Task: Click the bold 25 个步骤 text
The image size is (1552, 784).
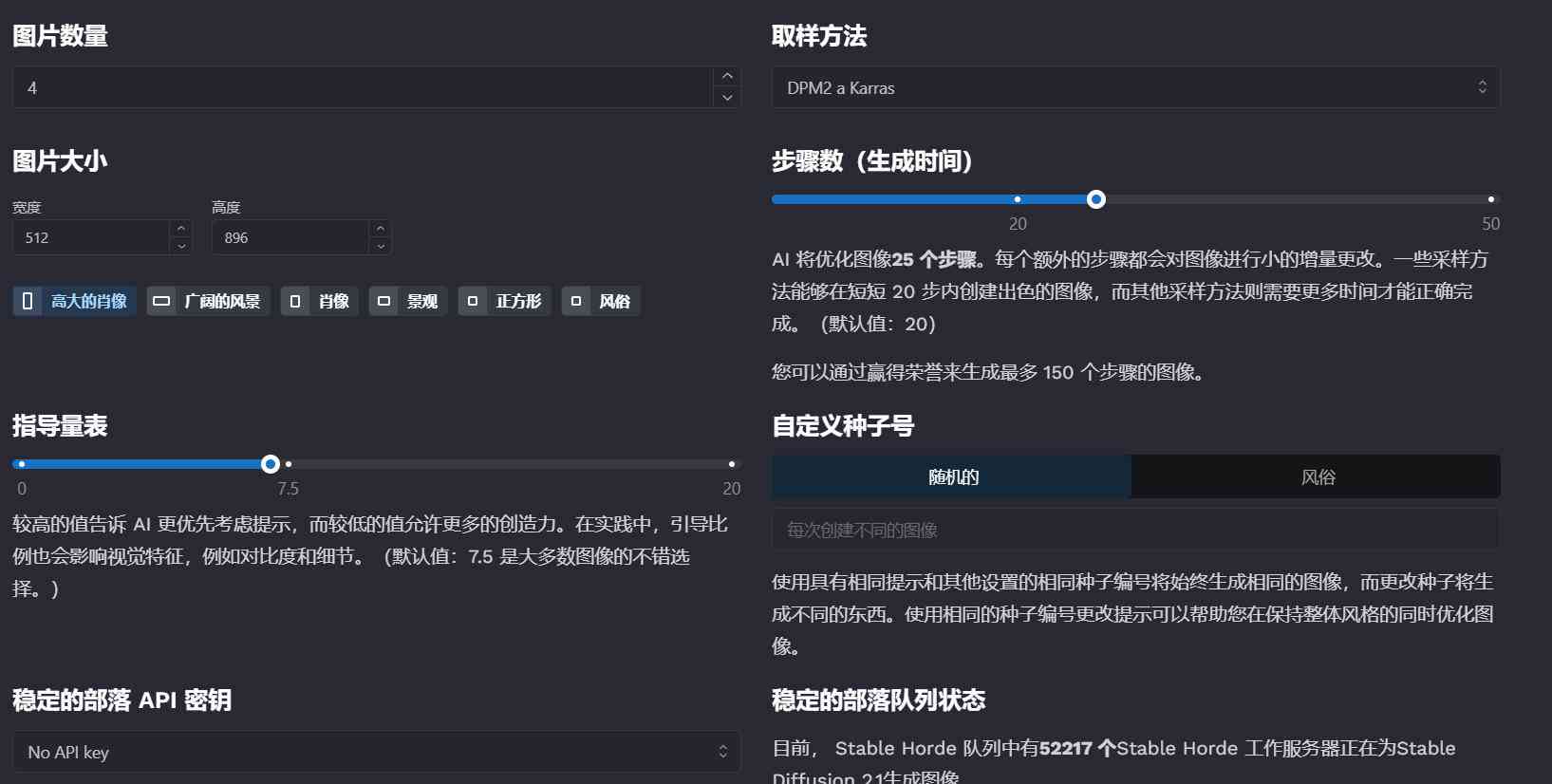Action: tap(934, 259)
